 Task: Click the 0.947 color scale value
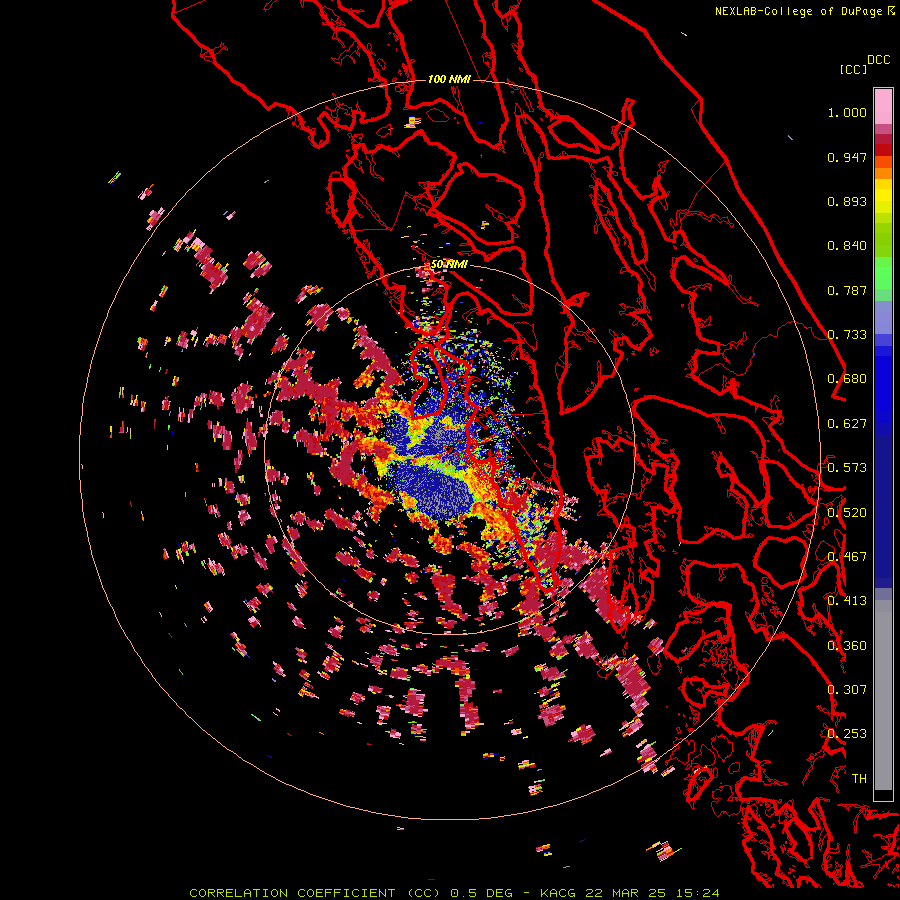click(847, 157)
